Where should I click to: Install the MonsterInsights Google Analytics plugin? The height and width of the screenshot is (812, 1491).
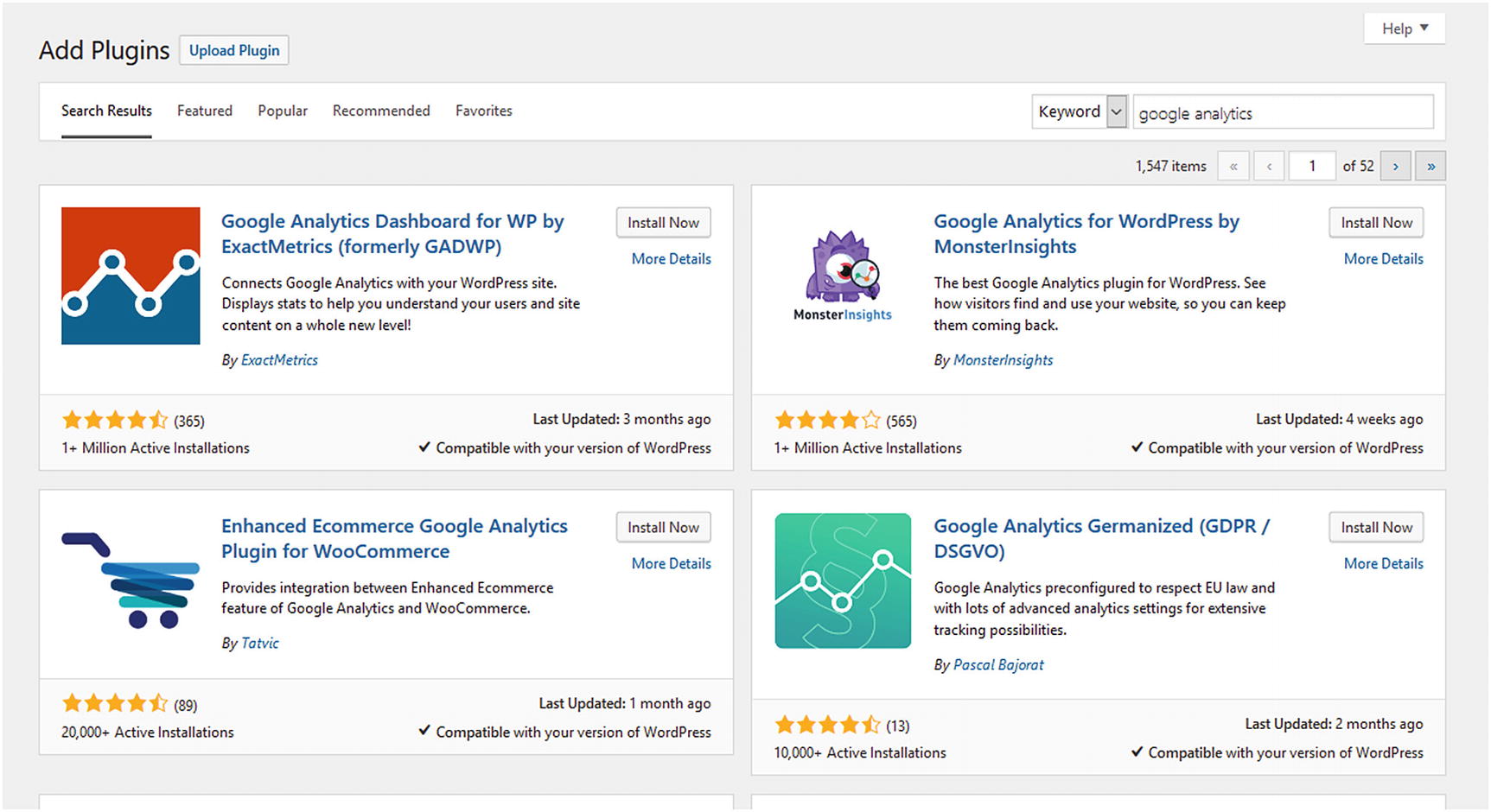[1376, 223]
